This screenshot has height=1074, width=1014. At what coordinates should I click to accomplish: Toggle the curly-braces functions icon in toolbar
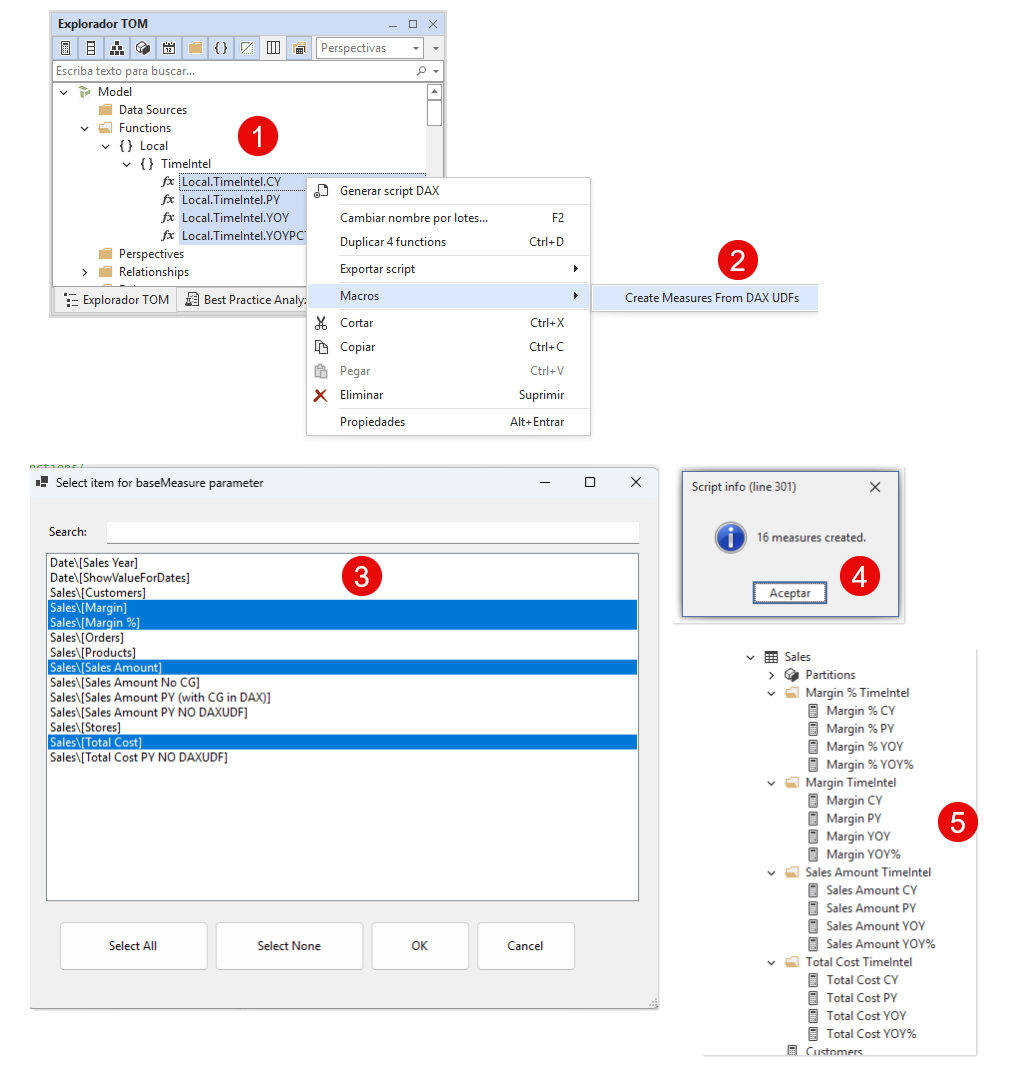[221, 48]
